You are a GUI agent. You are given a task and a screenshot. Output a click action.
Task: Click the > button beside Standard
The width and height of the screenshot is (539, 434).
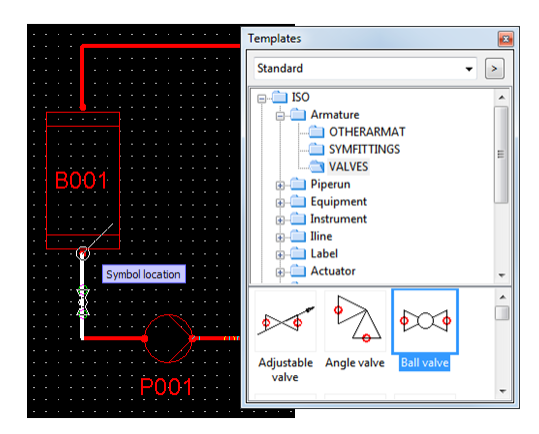[494, 69]
